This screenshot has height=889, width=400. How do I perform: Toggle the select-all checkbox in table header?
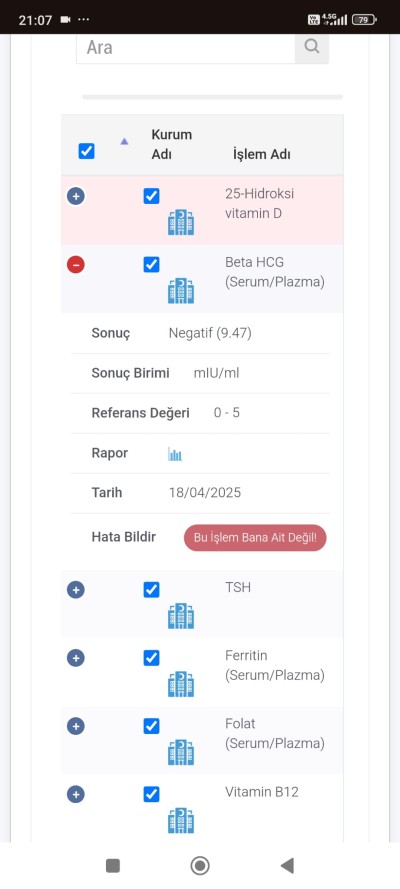pos(87,151)
